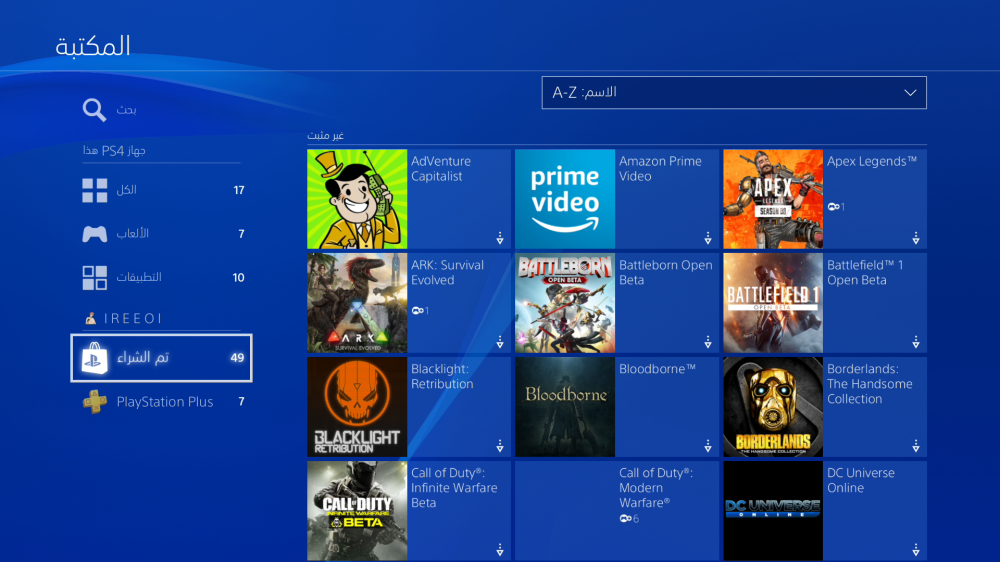Screen dimensions: 1000x562
Task: Click download icon on Blacklight Retribution
Action: point(500,446)
